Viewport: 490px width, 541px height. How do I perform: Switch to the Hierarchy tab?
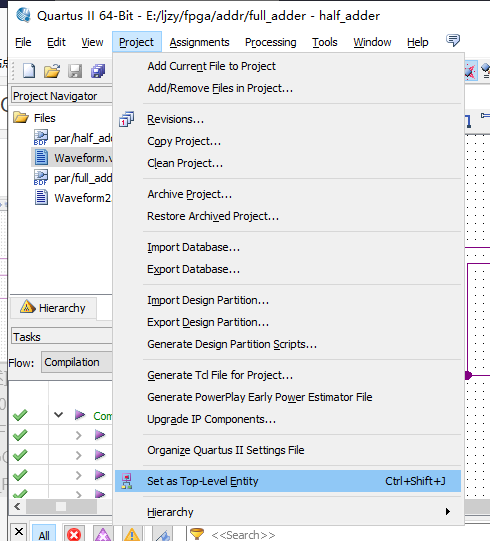click(53, 308)
